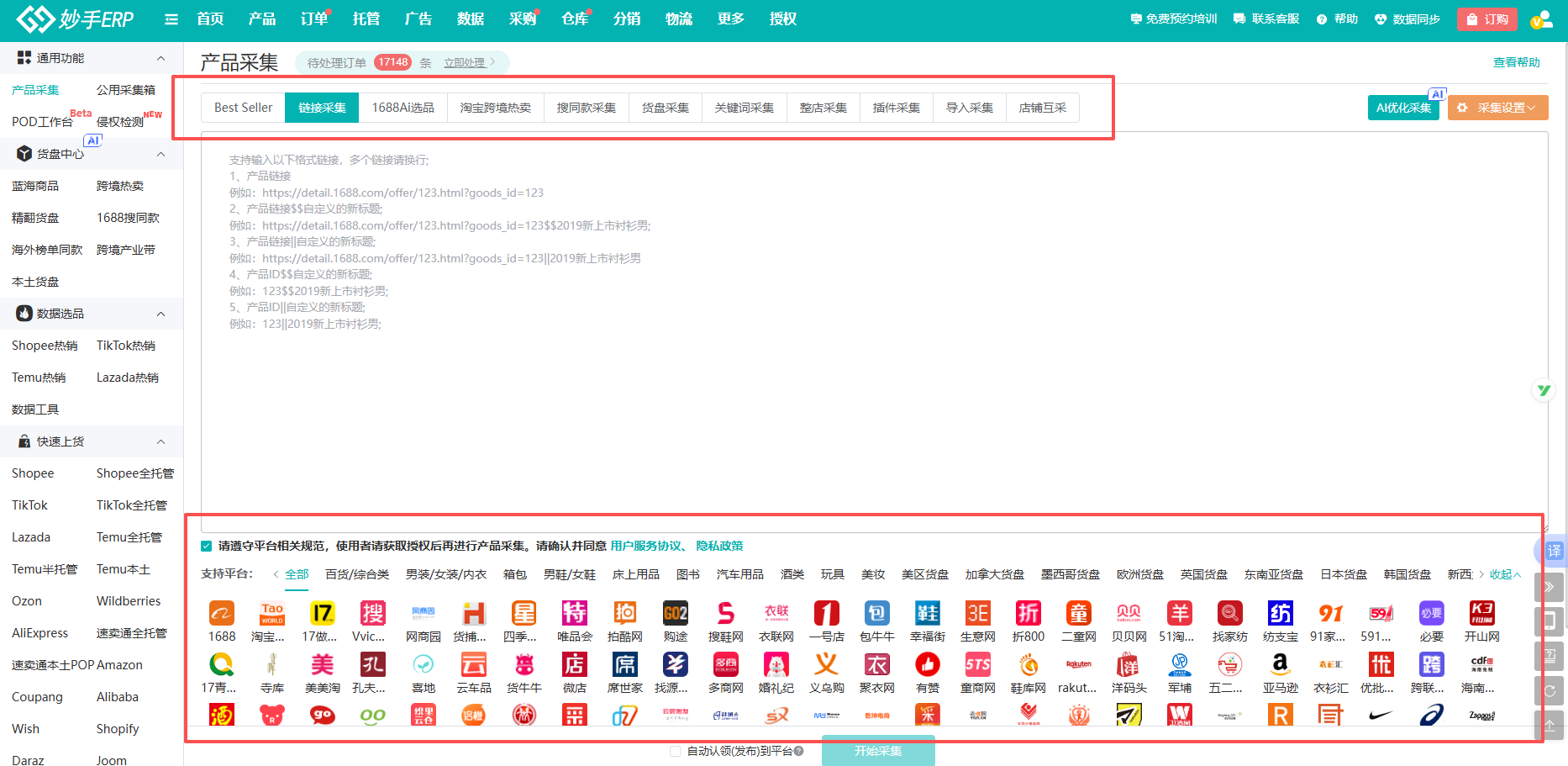Select the 开山网 platform icon
The image size is (1568, 766).
(1482, 613)
